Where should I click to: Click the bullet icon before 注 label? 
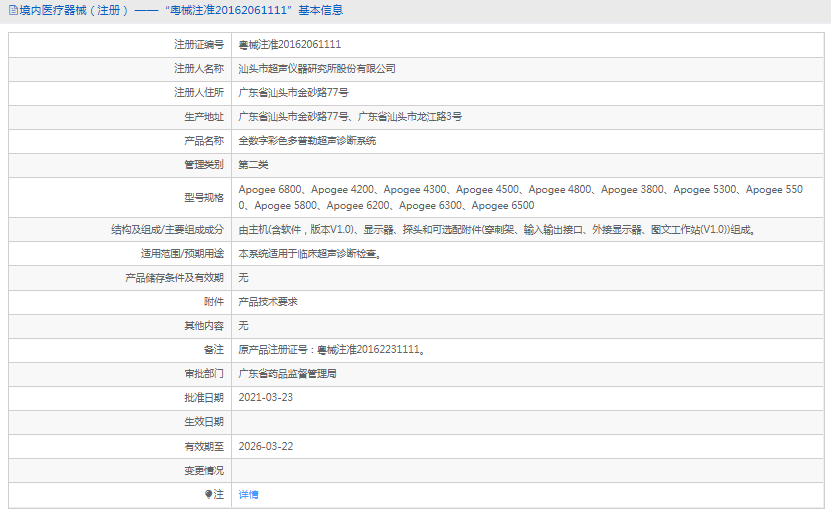click(x=208, y=494)
